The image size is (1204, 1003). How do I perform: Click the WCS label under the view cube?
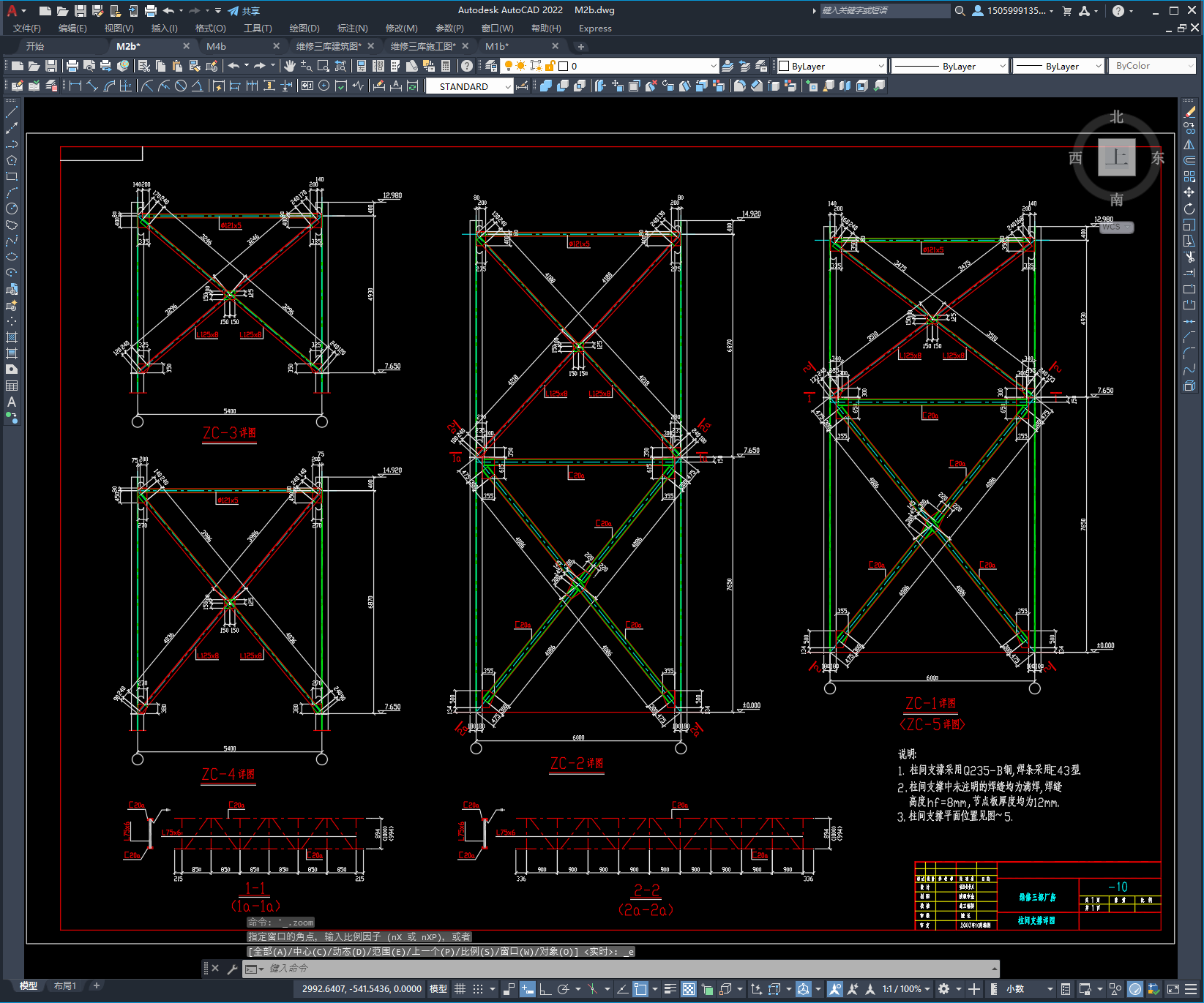pyautogui.click(x=1116, y=228)
